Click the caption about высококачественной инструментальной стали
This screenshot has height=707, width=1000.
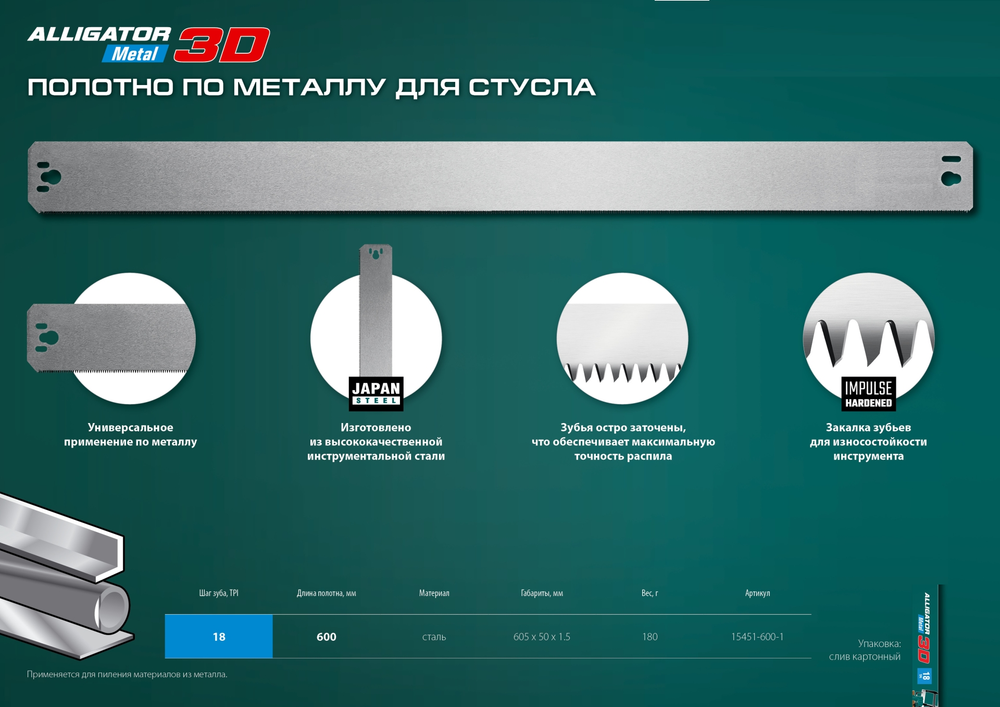coord(376,442)
